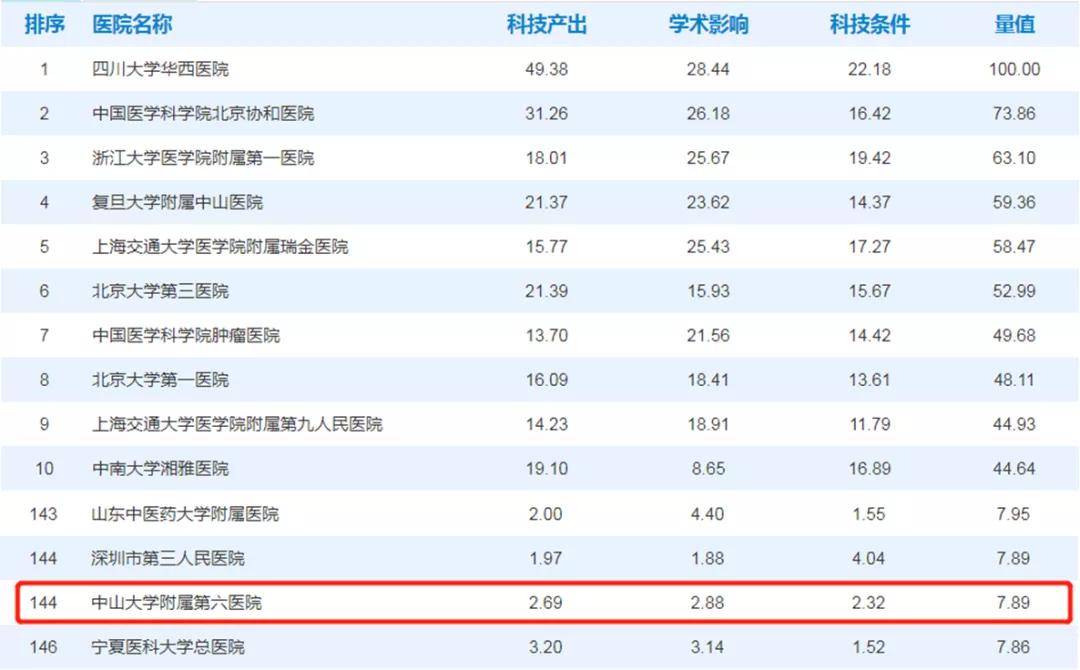Viewport: 1080px width, 670px height.
Task: Click the 15.93 学术影响 value
Action: pyautogui.click(x=708, y=291)
